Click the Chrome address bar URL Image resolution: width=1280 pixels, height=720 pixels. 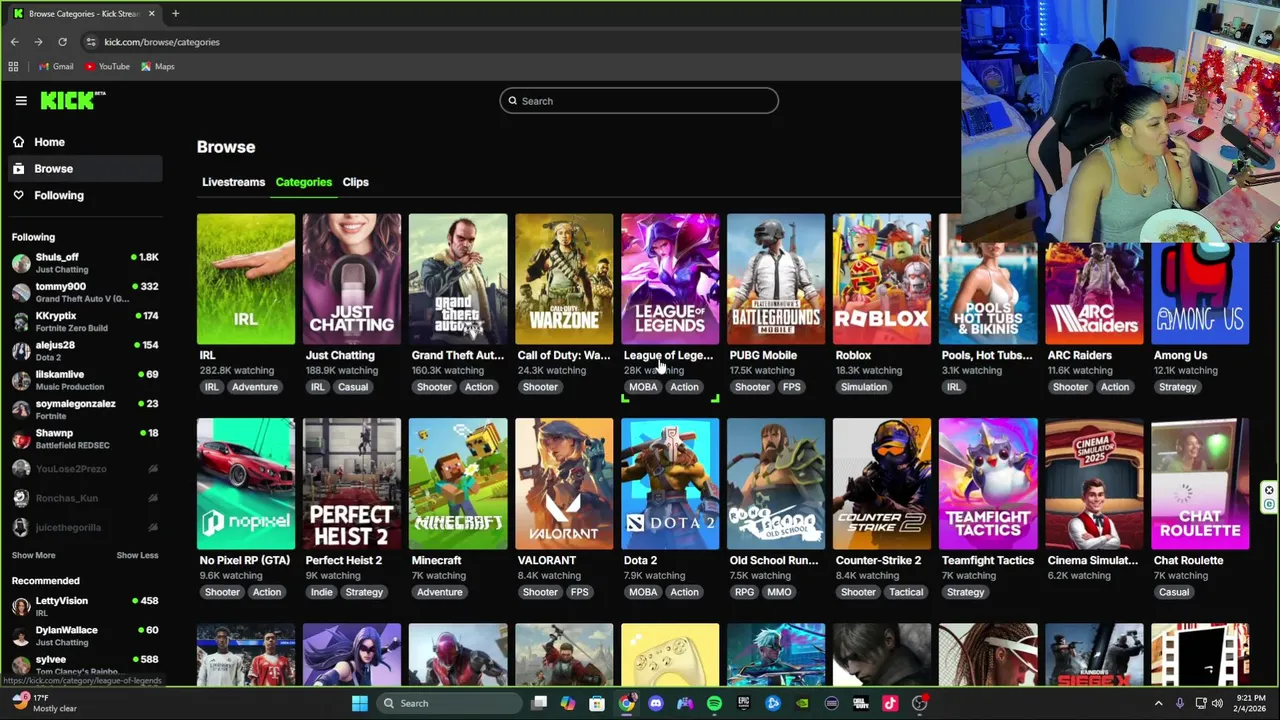click(x=162, y=42)
